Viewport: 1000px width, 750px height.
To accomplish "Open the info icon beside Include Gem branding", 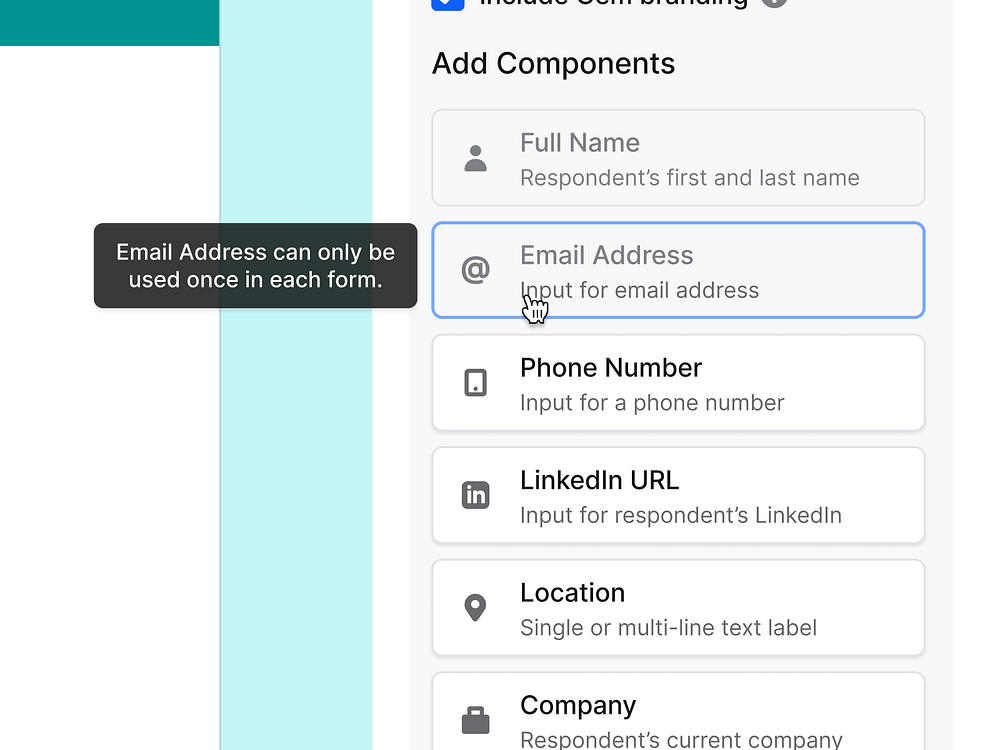I will pyautogui.click(x=774, y=3).
